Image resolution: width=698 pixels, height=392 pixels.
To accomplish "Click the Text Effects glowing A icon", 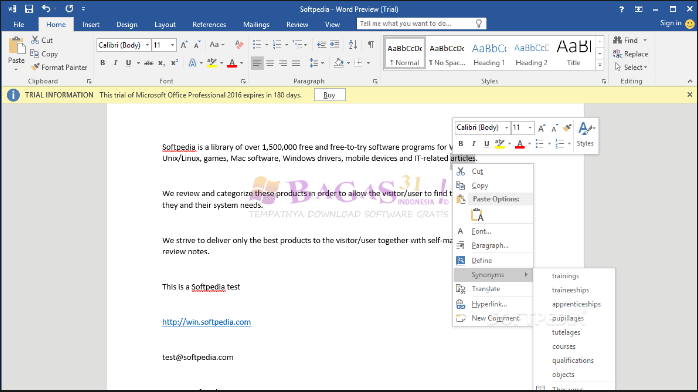I will pos(192,63).
